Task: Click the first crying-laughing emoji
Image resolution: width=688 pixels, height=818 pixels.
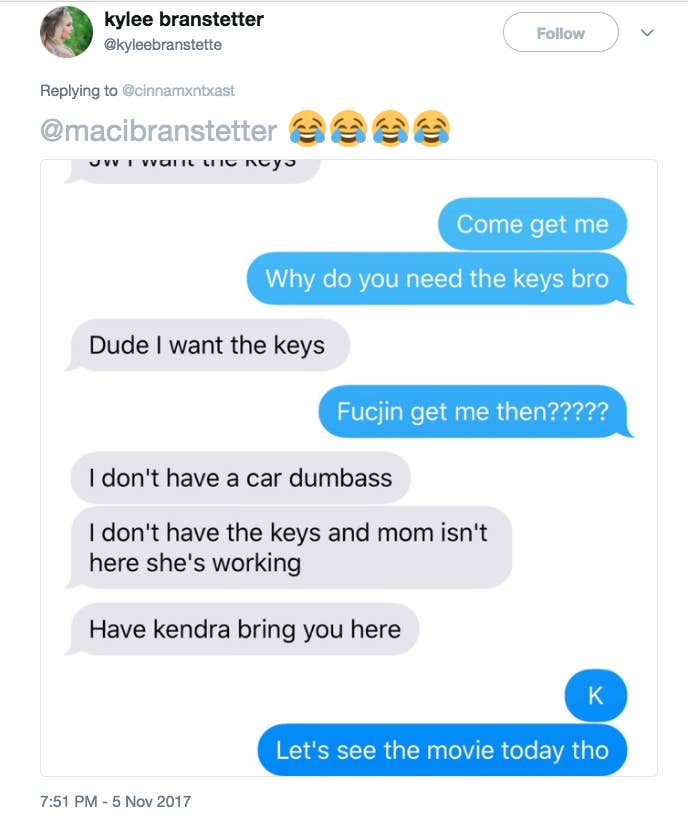Action: tap(308, 128)
